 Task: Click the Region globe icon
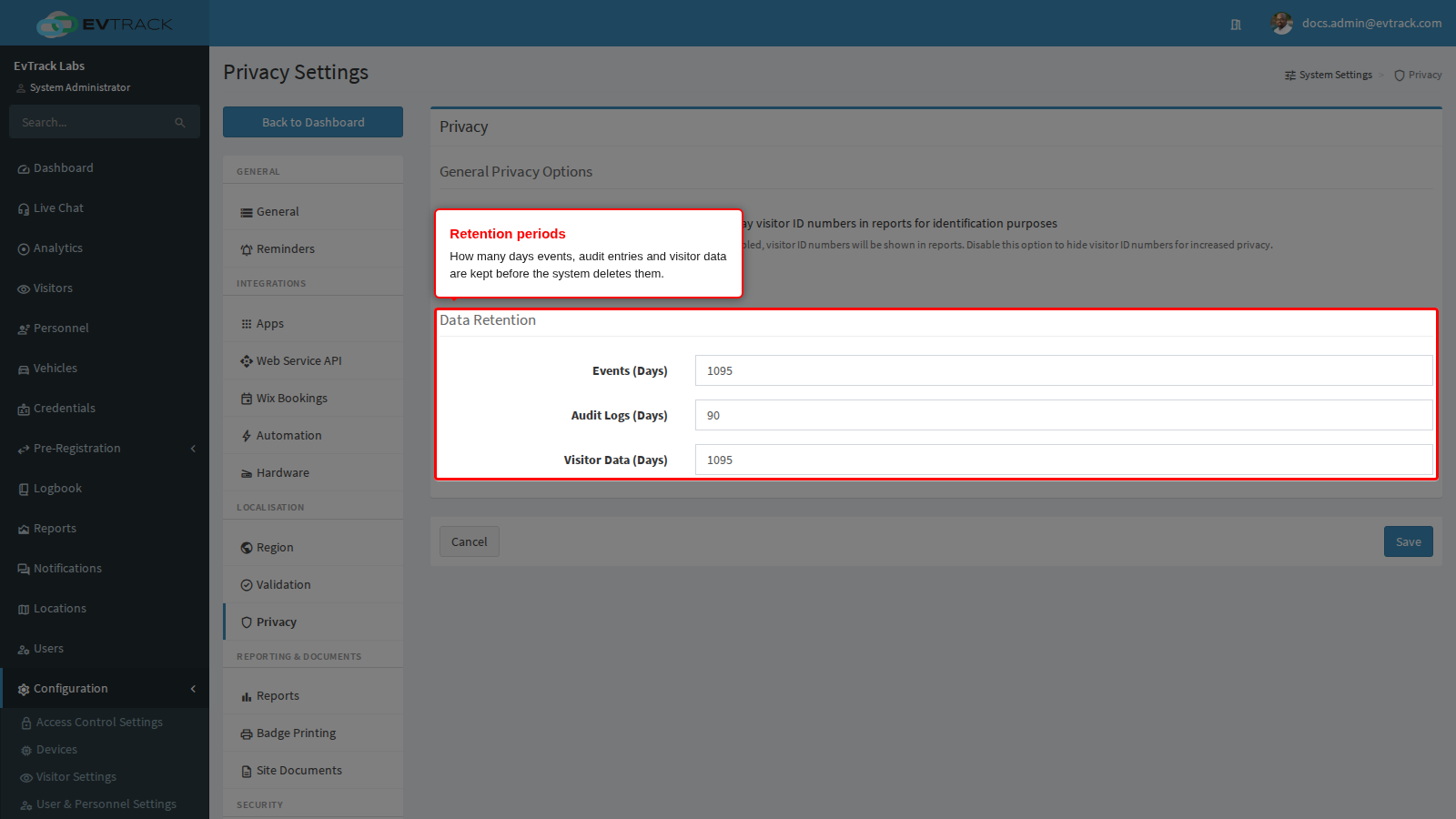click(x=247, y=549)
